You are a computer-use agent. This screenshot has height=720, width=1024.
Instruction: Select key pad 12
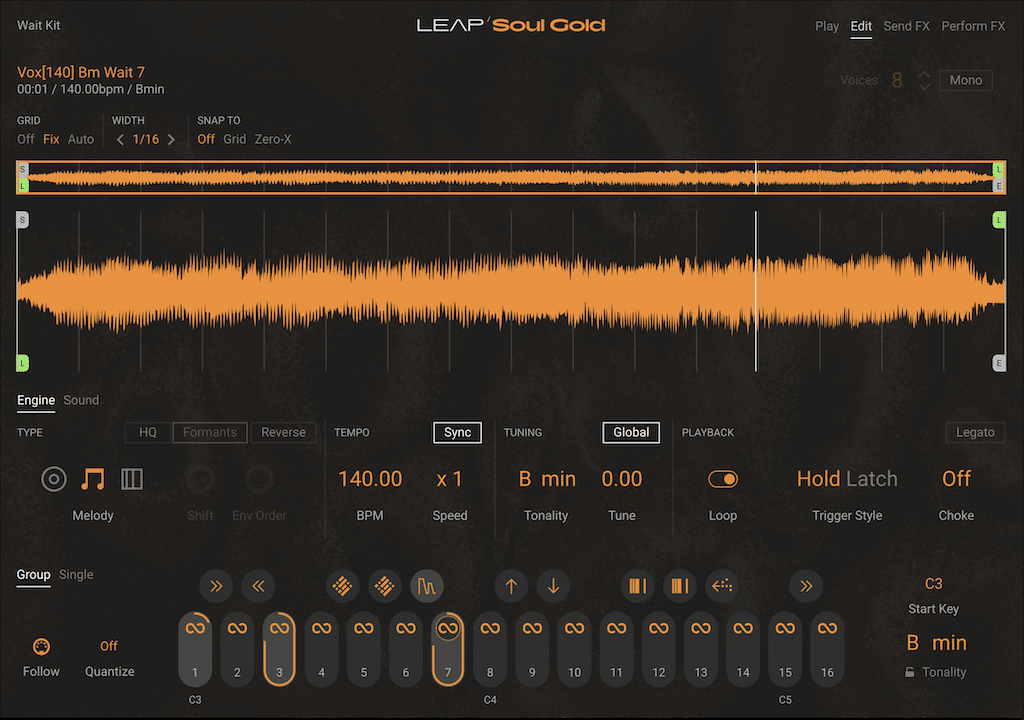pyautogui.click(x=658, y=649)
